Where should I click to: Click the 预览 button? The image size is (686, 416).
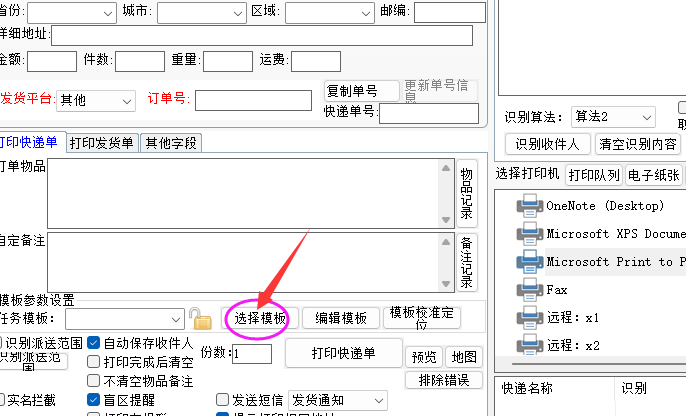click(424, 357)
